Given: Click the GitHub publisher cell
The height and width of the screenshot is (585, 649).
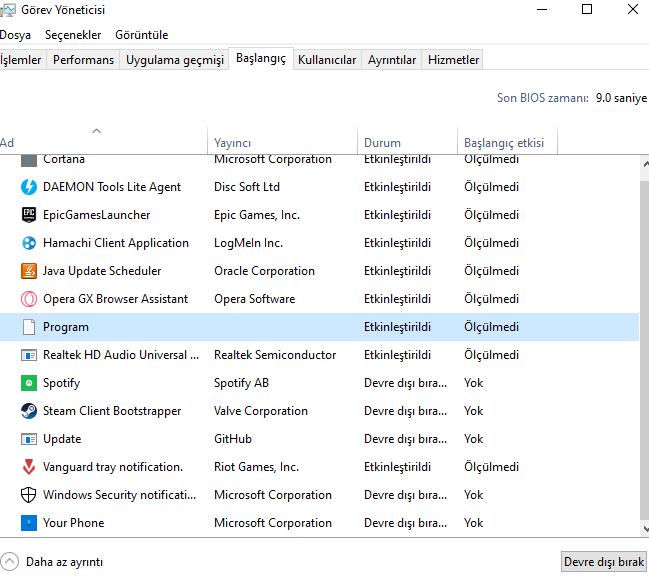Looking at the screenshot, I should pos(233,439).
